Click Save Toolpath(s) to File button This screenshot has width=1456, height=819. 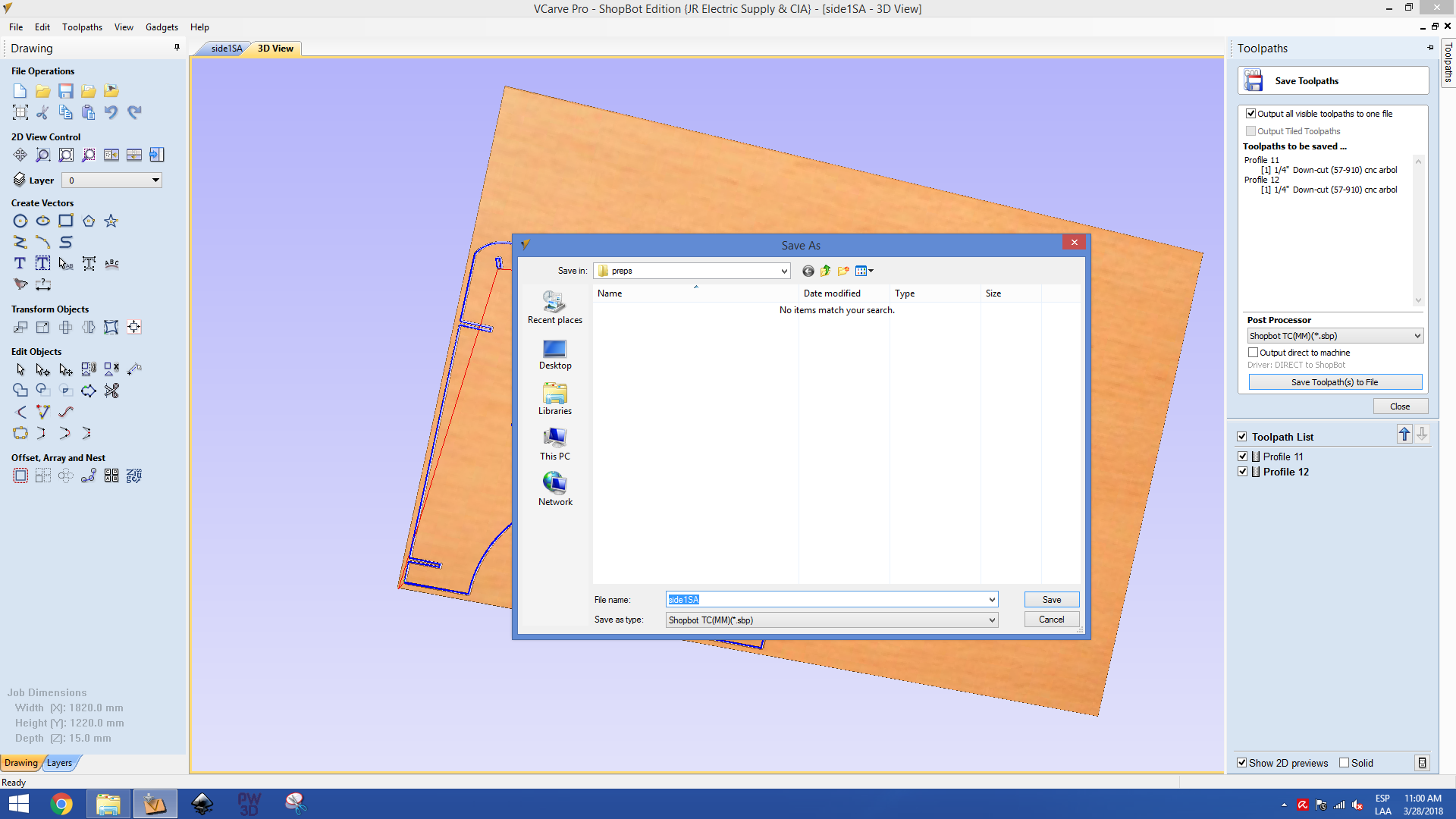[1335, 382]
